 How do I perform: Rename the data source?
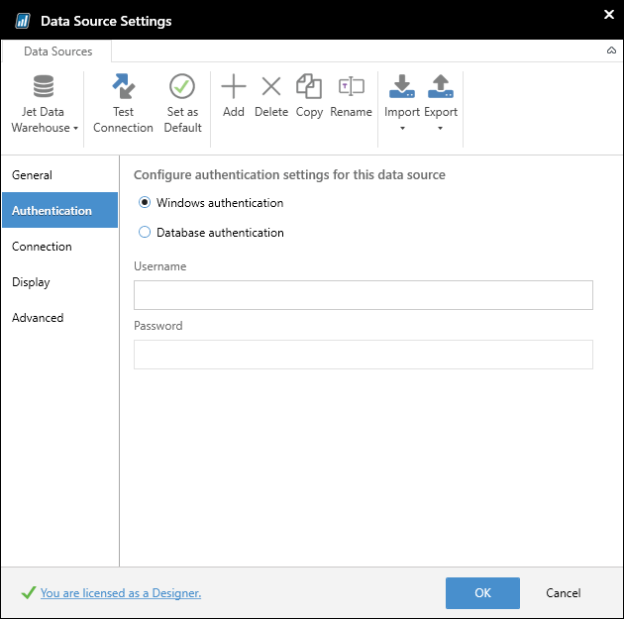coord(351,96)
